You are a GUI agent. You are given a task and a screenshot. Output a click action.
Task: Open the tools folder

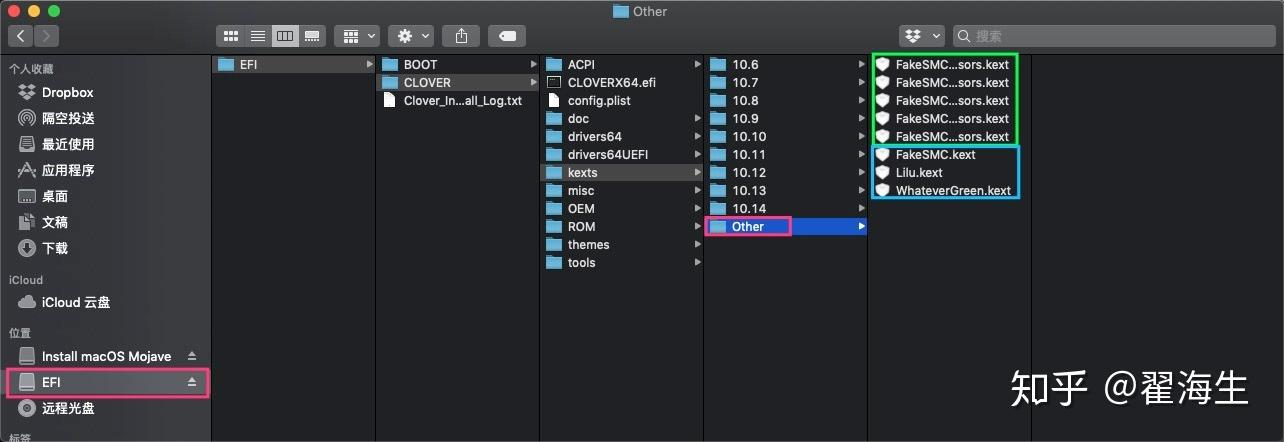click(621, 263)
